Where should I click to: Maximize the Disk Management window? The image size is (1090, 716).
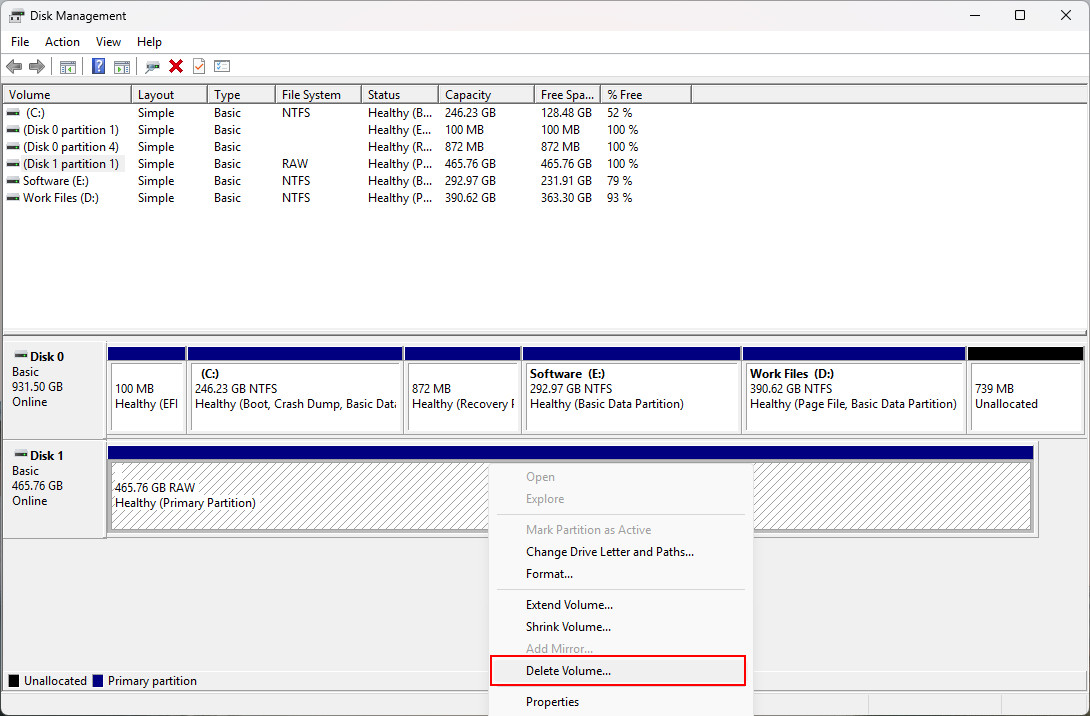1020,15
